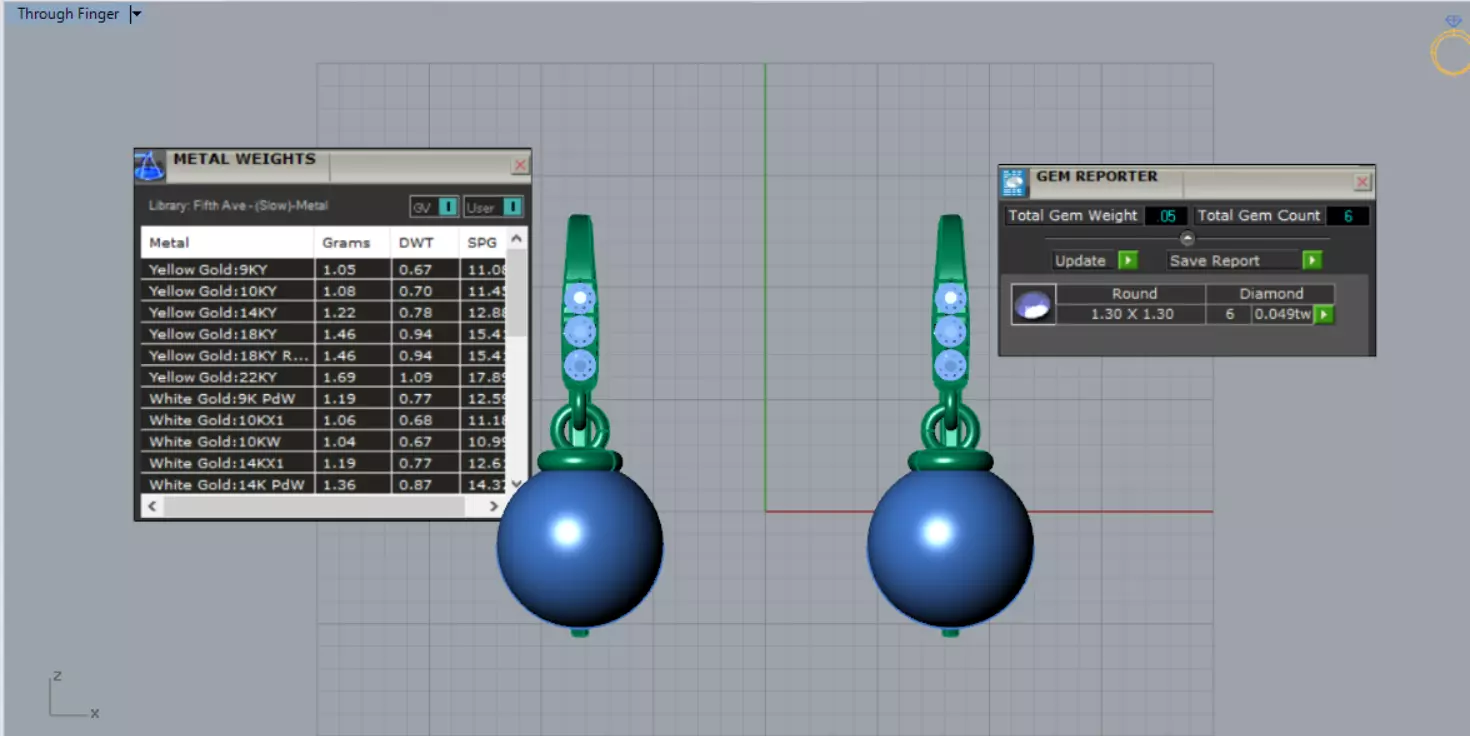Select the White Gold:9K PdW row
This screenshot has height=736, width=1470.
click(x=324, y=399)
